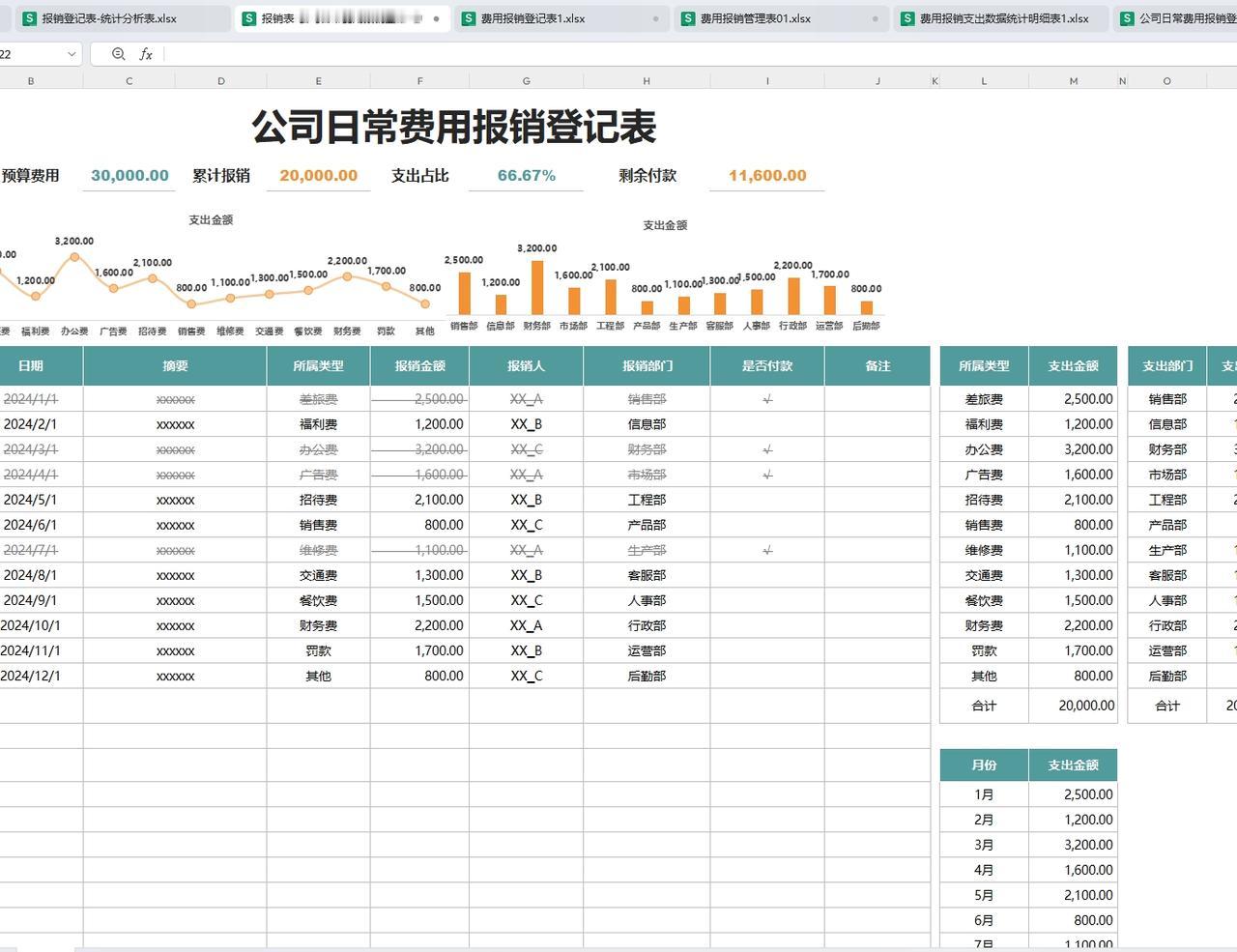Click the 月份 header cell
Screen dimensions: 1237x952
coord(984,764)
